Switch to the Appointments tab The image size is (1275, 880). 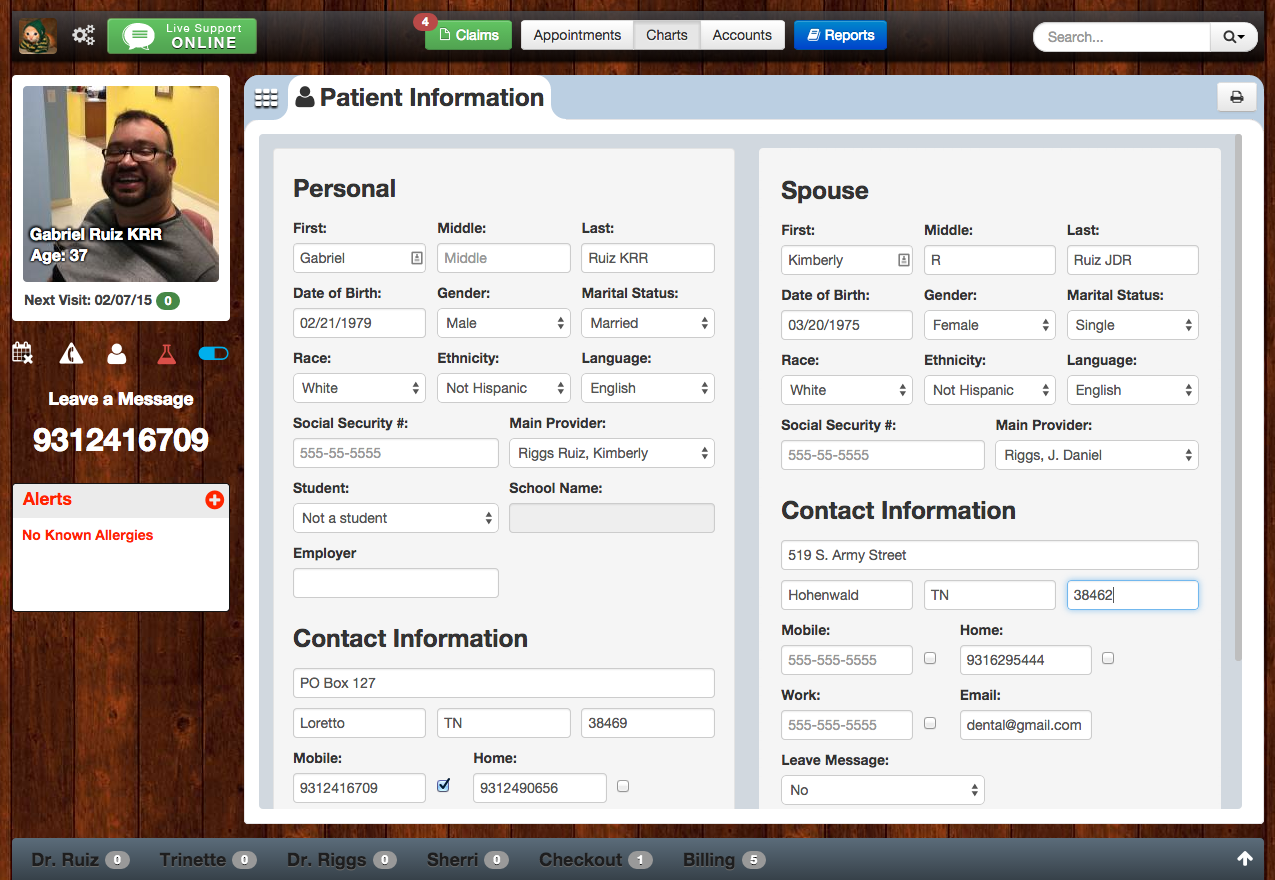click(577, 35)
